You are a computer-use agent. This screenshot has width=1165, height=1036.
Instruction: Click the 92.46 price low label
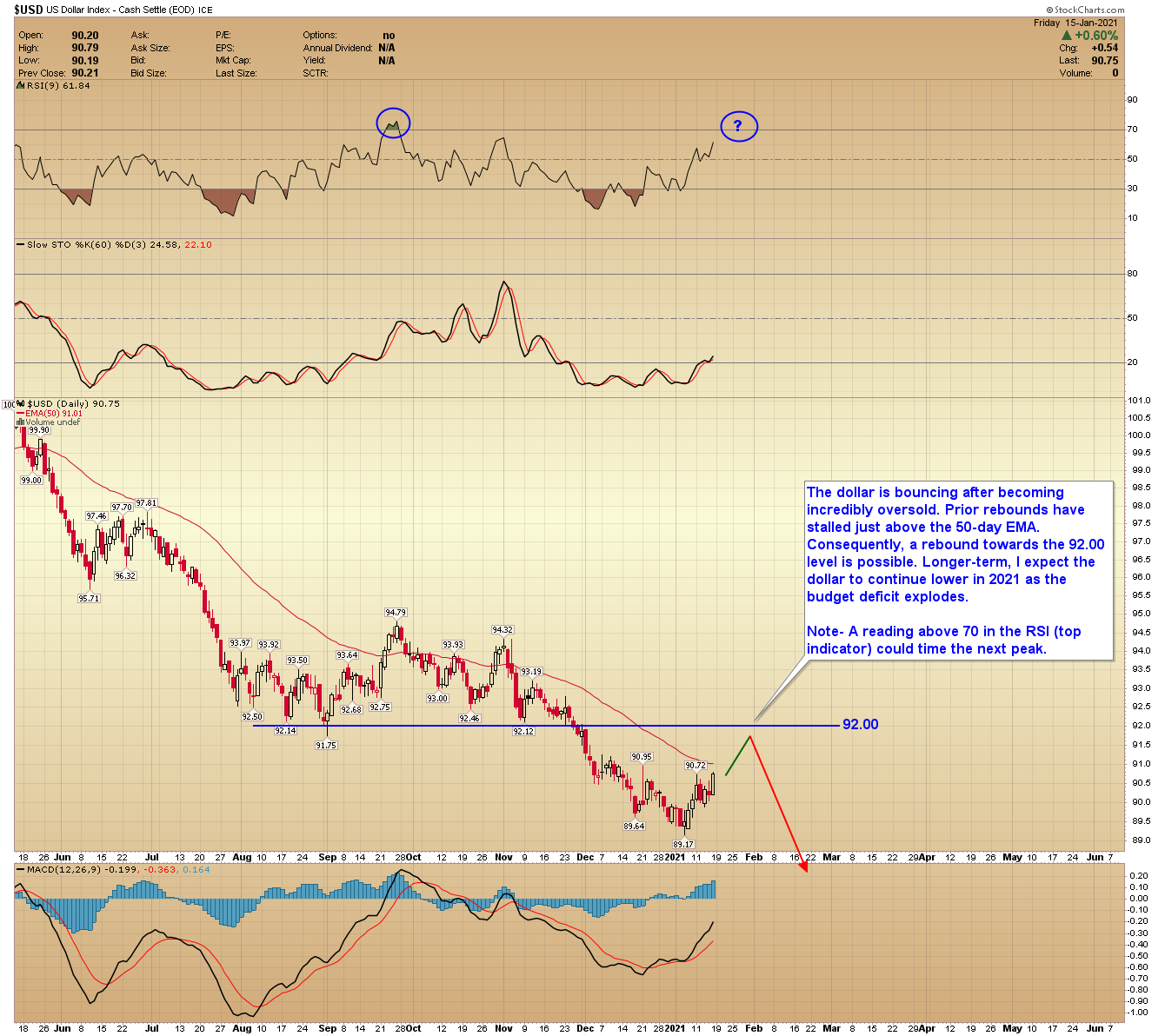coord(469,719)
